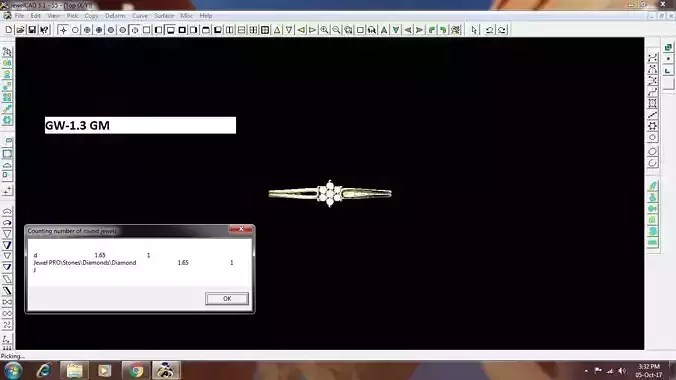
Task: Click OK in jewel counting dialog
Action: pos(227,298)
